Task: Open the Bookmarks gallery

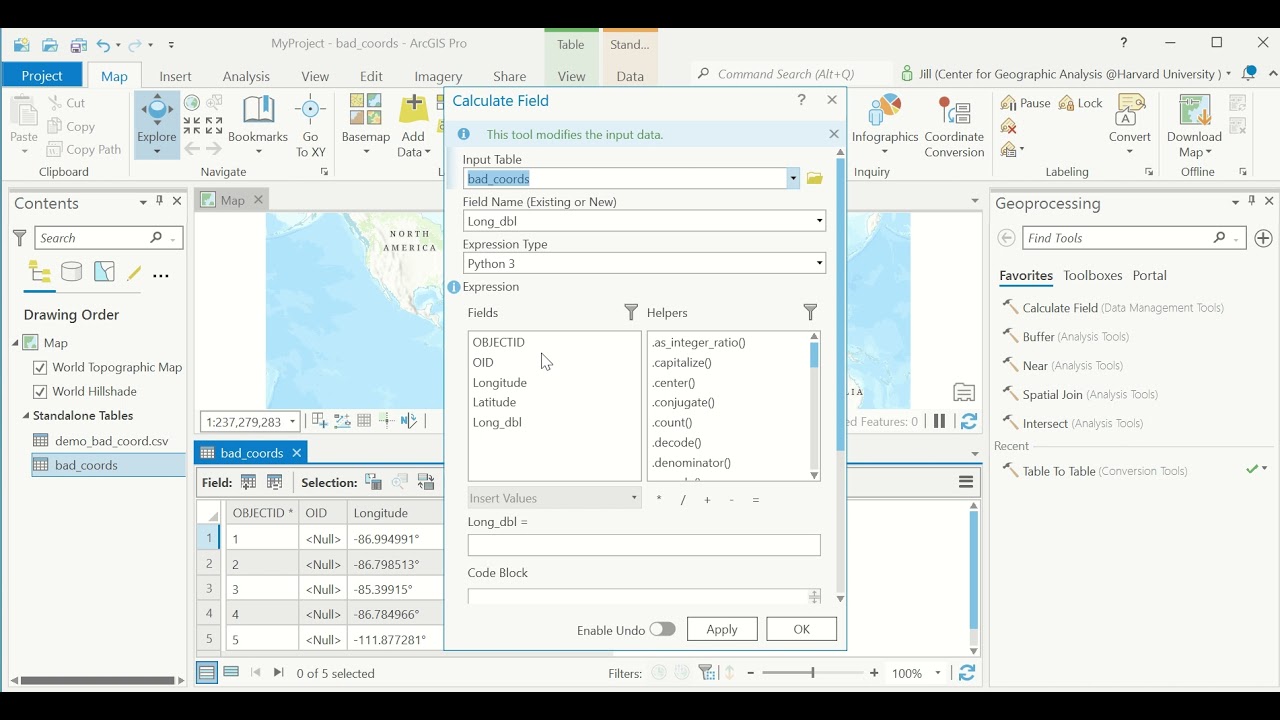Action: (258, 125)
